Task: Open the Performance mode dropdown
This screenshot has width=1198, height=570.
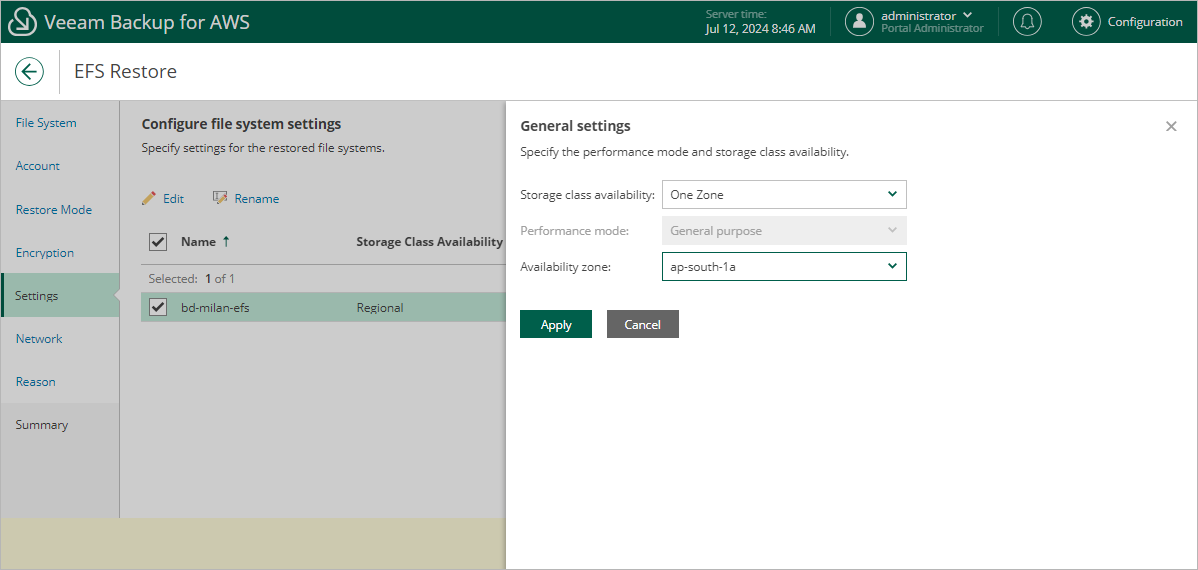Action: (x=784, y=230)
